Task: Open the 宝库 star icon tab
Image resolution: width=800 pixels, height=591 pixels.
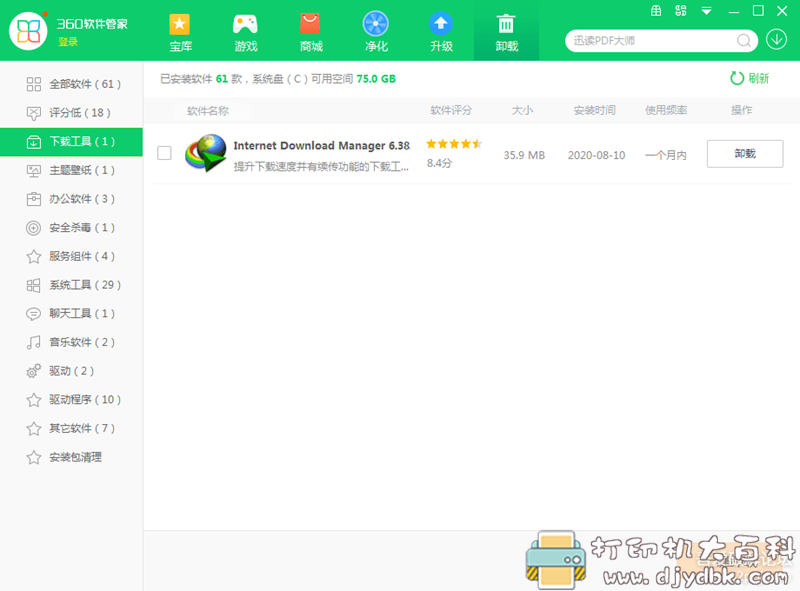Action: click(x=180, y=32)
